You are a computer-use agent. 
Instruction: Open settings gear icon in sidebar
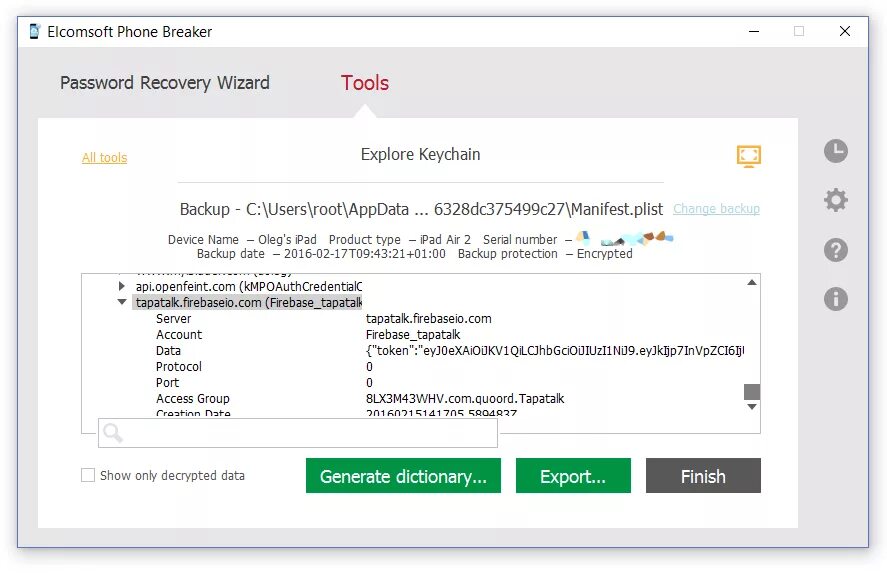click(836, 200)
